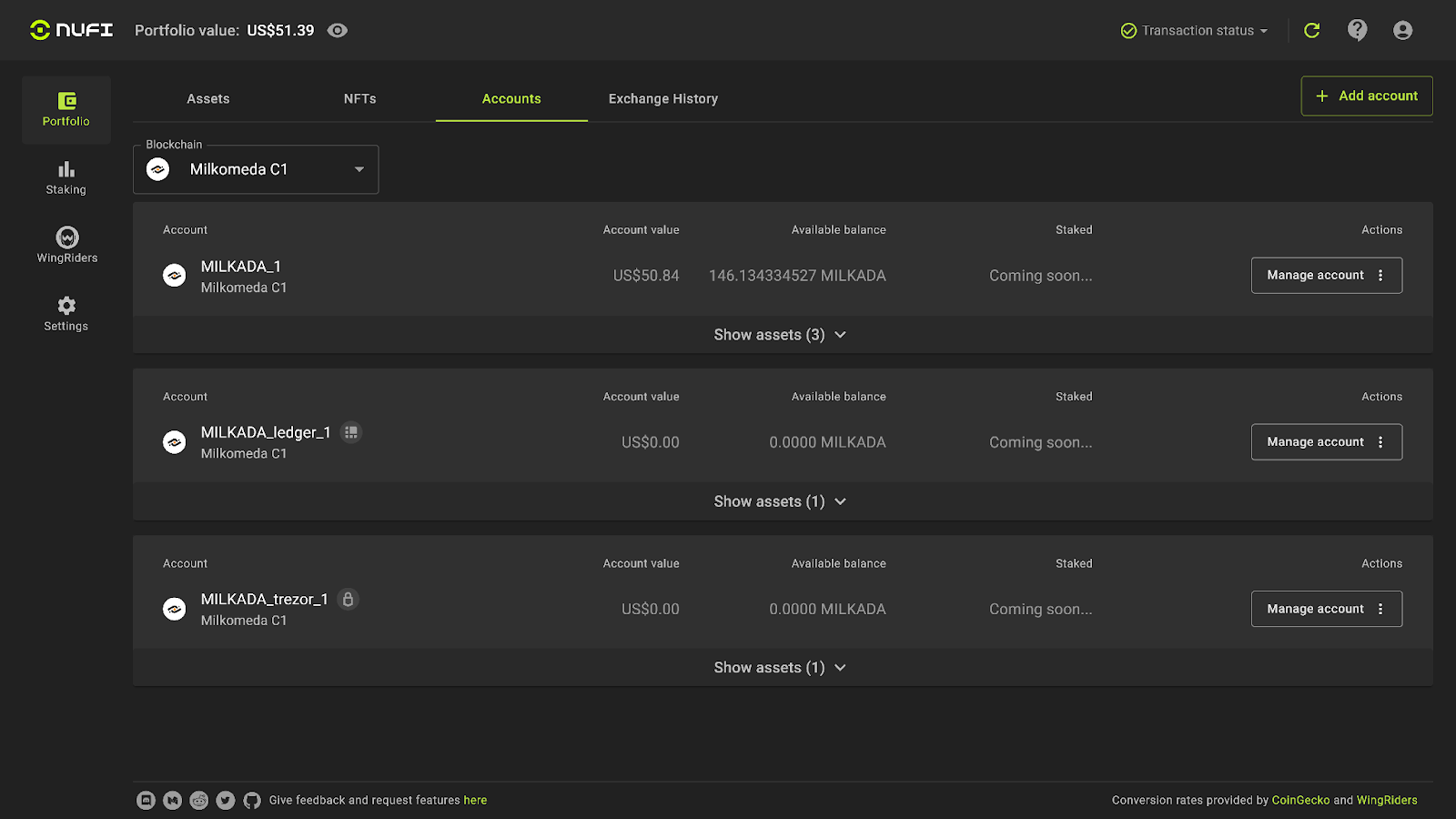
Task: Open WingRiders from the sidebar
Action: click(66, 246)
